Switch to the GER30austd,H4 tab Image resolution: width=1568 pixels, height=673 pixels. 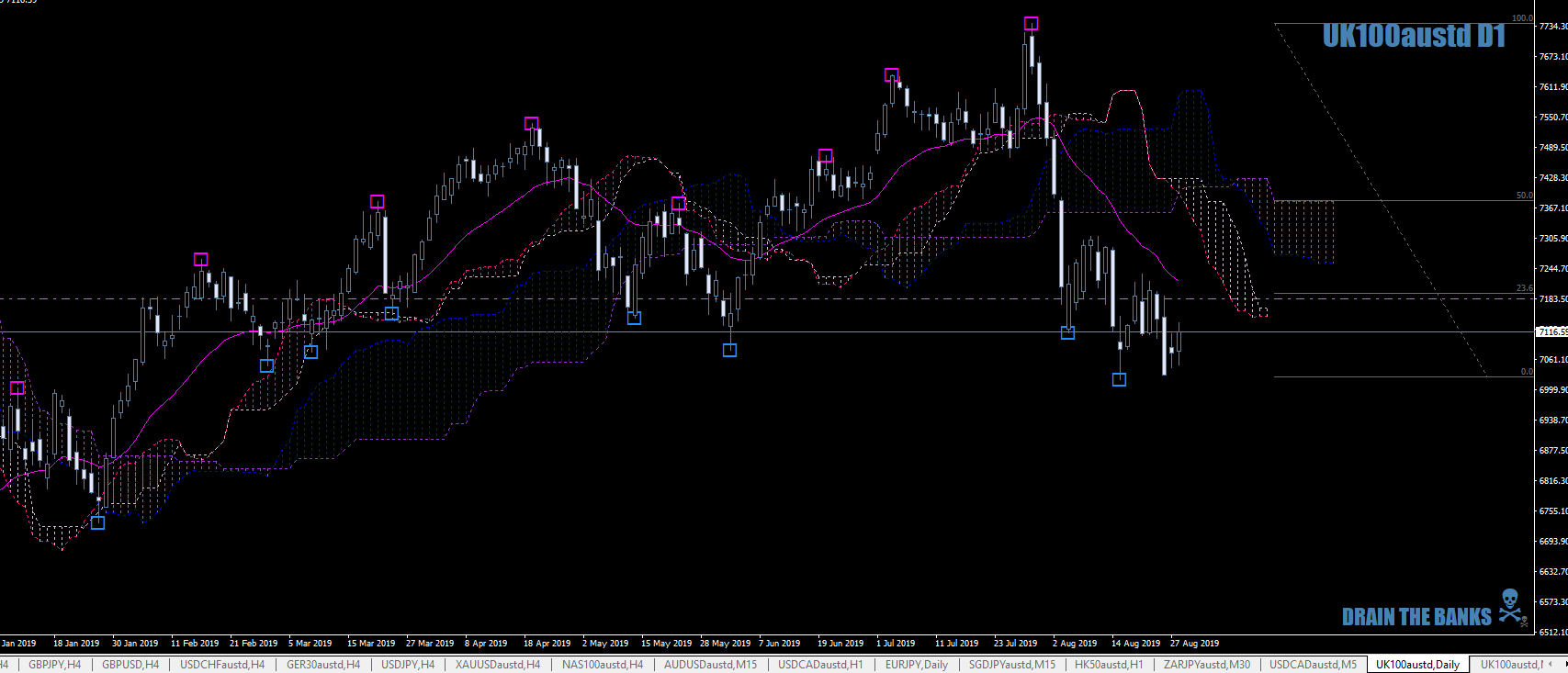coord(323,665)
